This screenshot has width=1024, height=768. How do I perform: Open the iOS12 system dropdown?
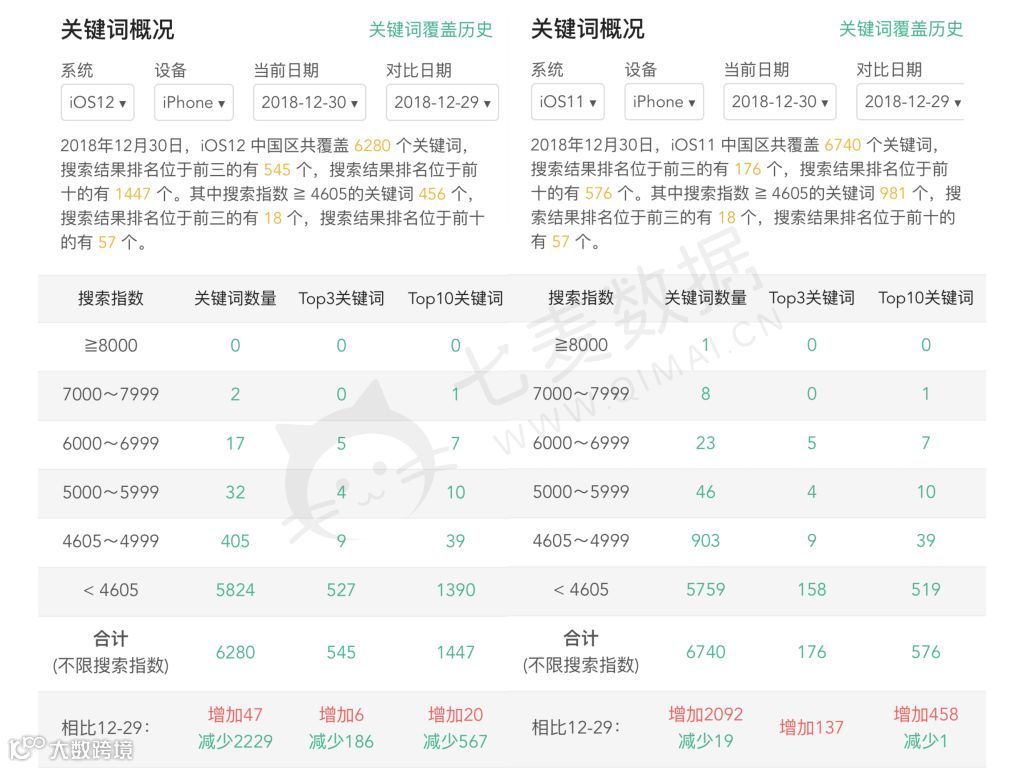pyautogui.click(x=97, y=103)
